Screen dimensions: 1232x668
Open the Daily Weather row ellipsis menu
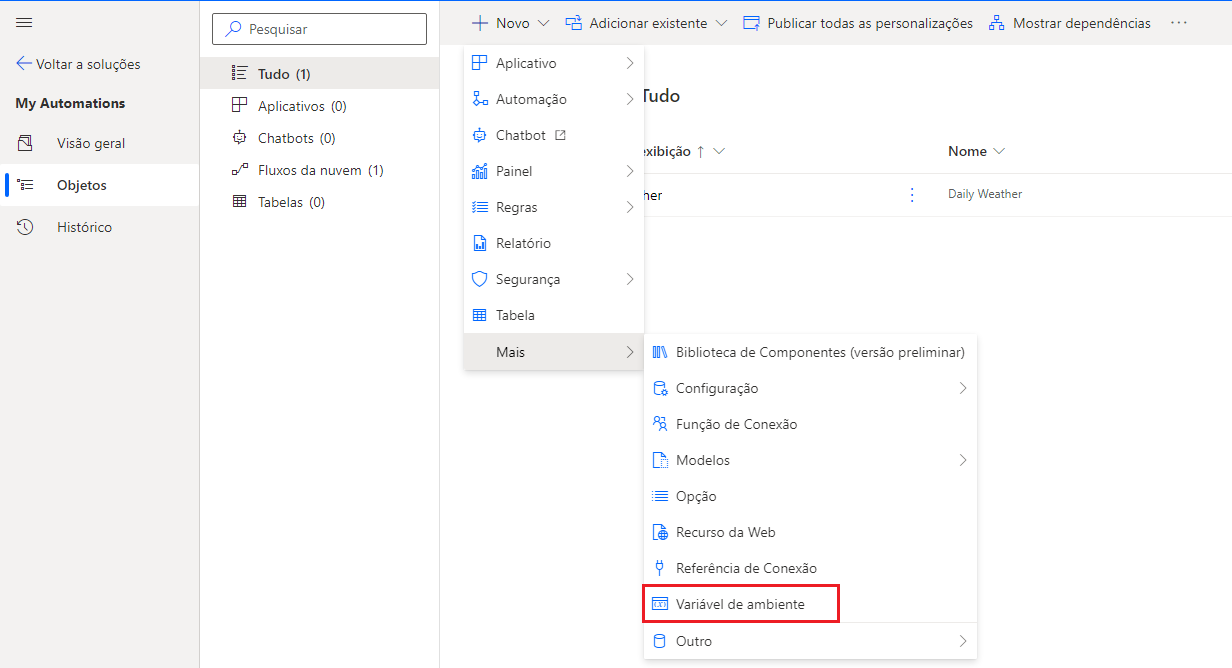[911, 194]
